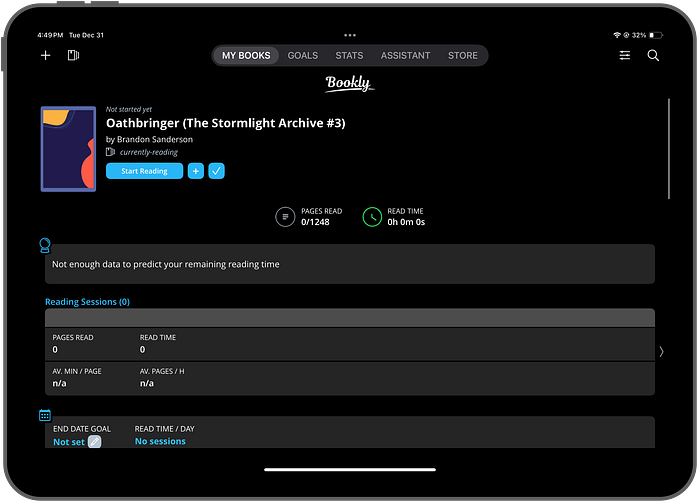Click the Not enough data prediction message
The height and width of the screenshot is (504, 700).
[166, 264]
